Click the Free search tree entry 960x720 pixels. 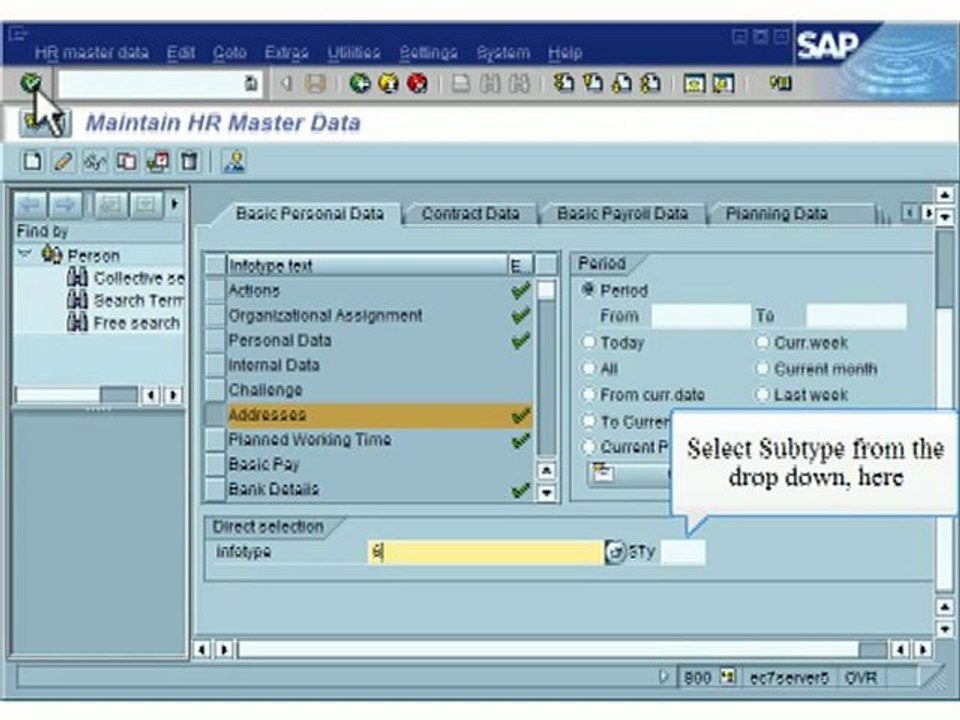coord(123,323)
